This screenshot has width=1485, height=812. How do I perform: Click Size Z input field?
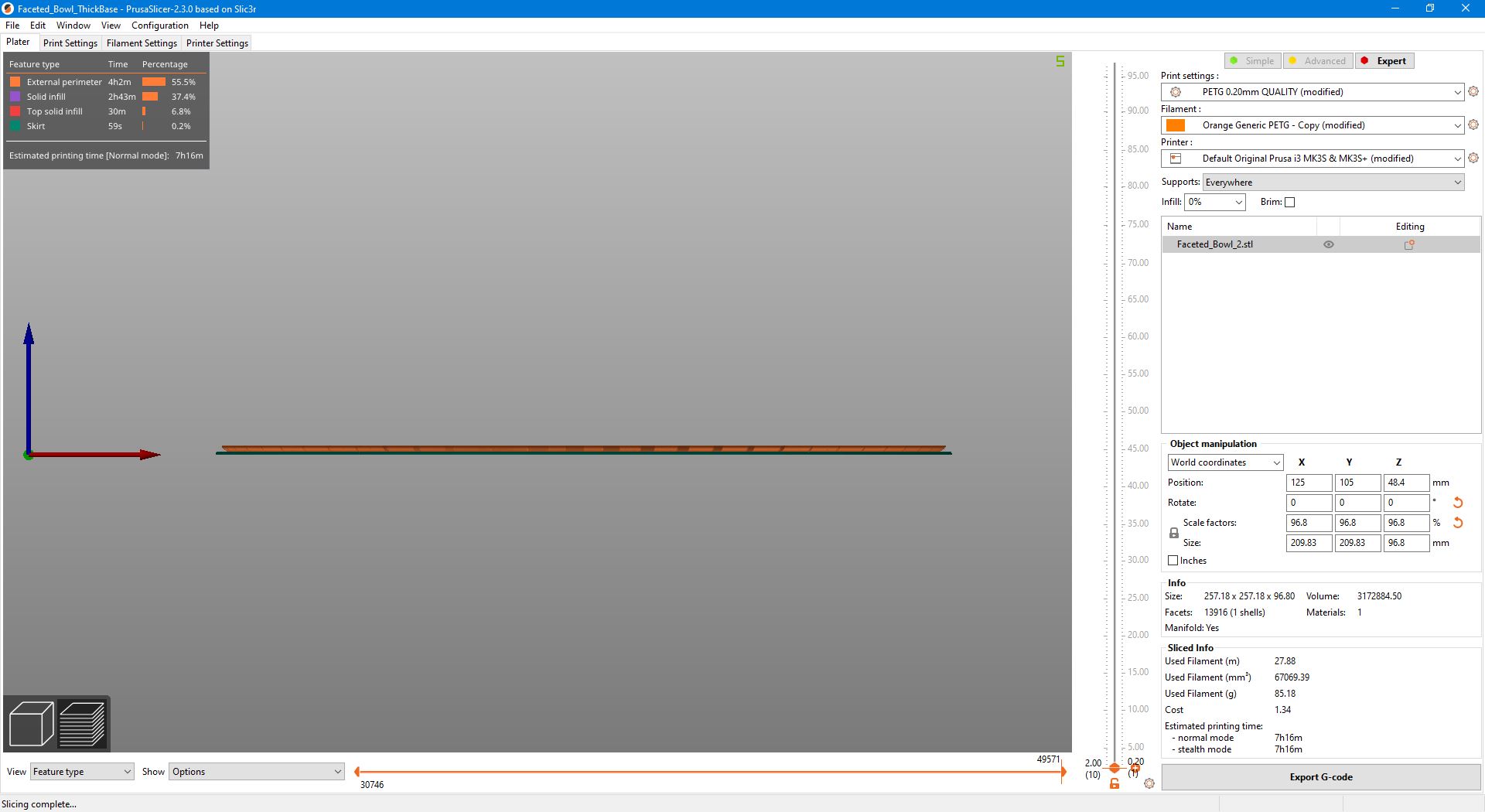(x=1405, y=543)
